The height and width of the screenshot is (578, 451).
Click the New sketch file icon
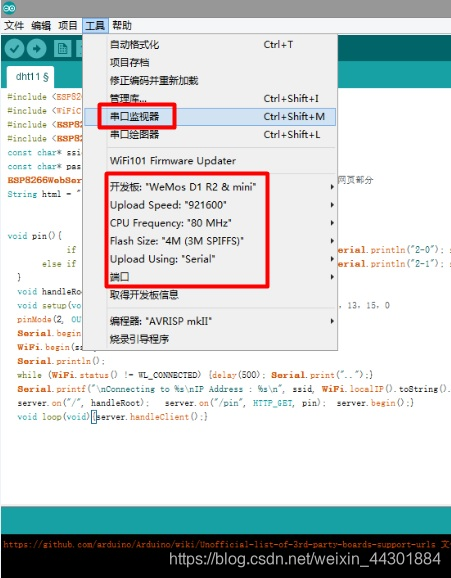tap(62, 48)
